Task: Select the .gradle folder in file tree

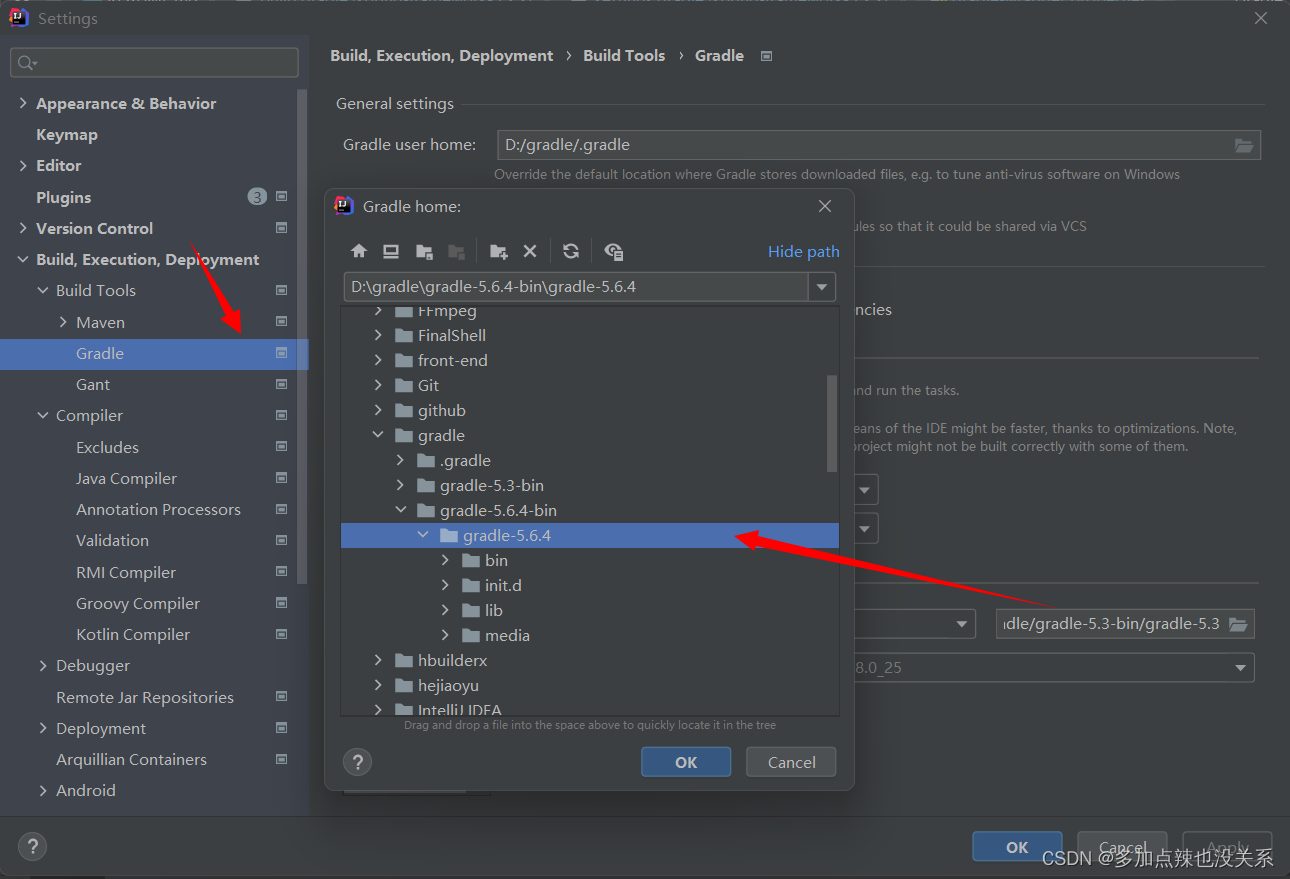Action: [465, 460]
